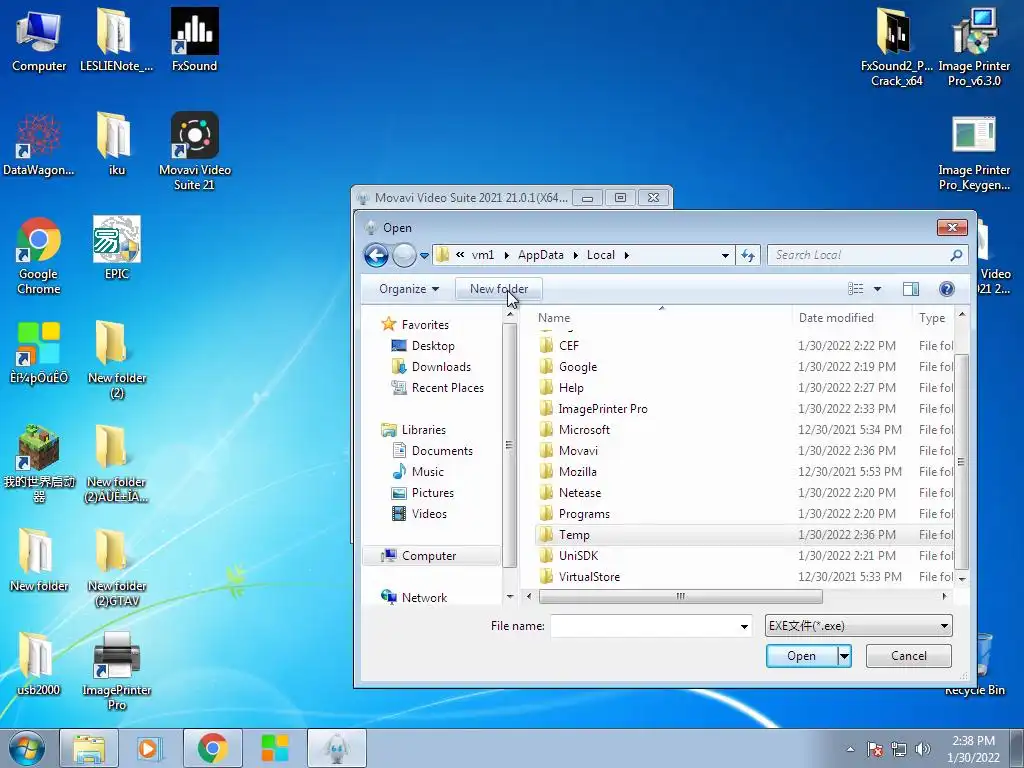Select the LESLIENote folder on desktop
Viewport: 1024px width, 768px height.
(116, 40)
